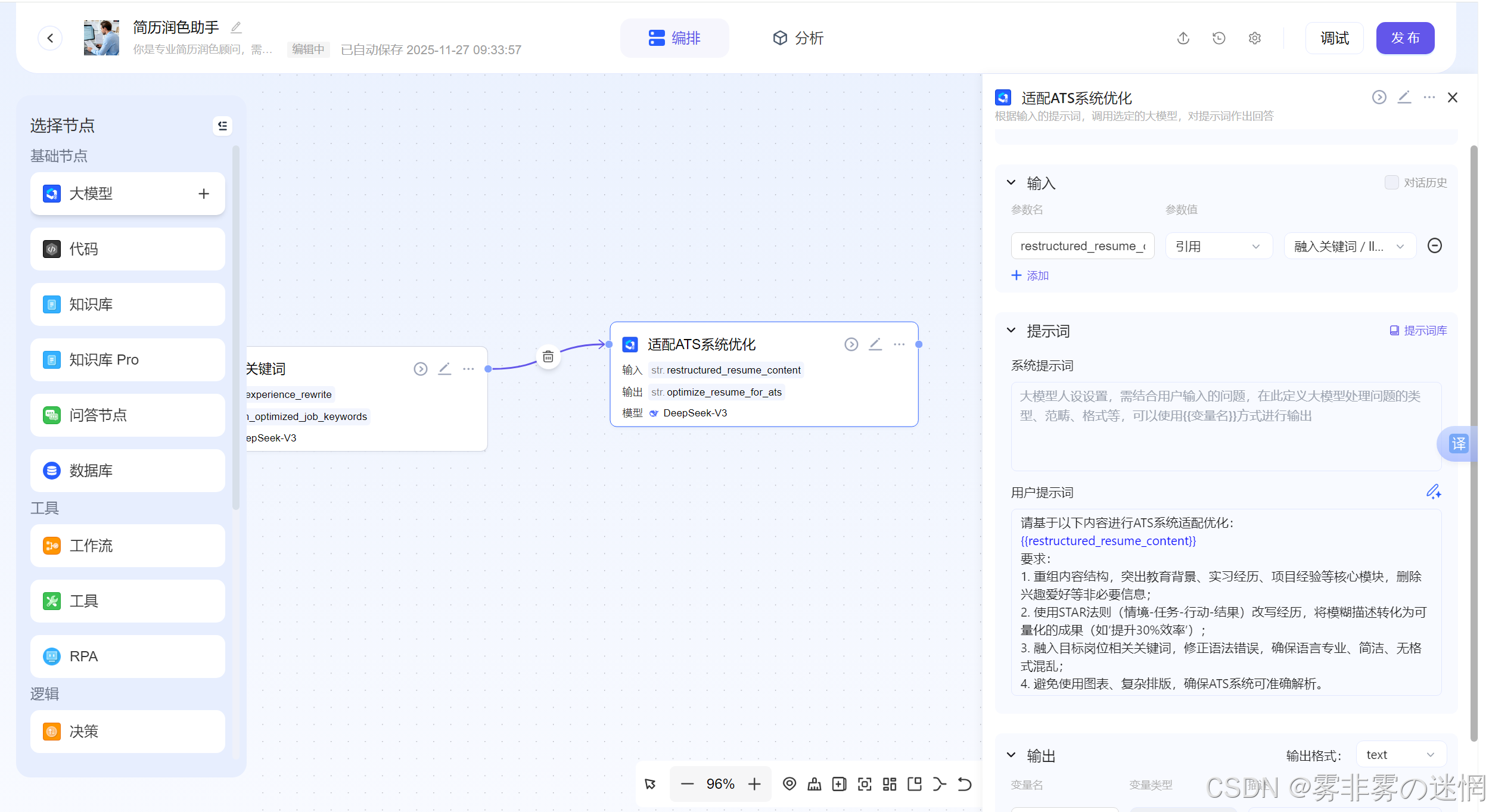Image resolution: width=1489 pixels, height=812 pixels.
Task: Open the 引用 parameter type dropdown
Action: click(x=1218, y=246)
